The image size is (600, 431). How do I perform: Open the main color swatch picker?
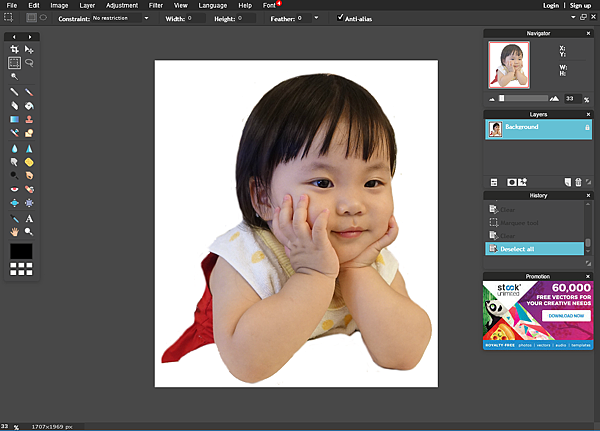pyautogui.click(x=21, y=251)
